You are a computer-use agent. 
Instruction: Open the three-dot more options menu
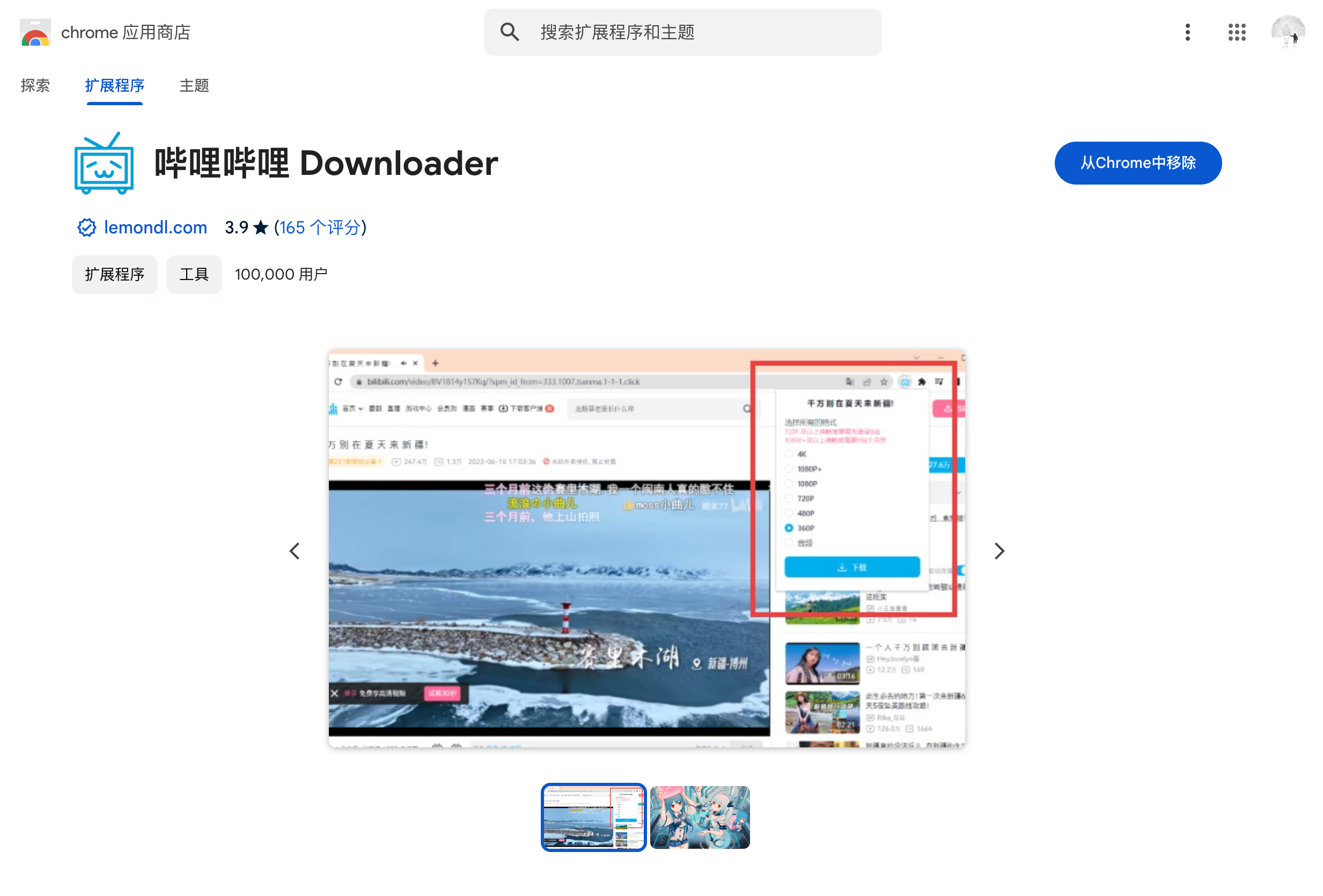click(1187, 32)
